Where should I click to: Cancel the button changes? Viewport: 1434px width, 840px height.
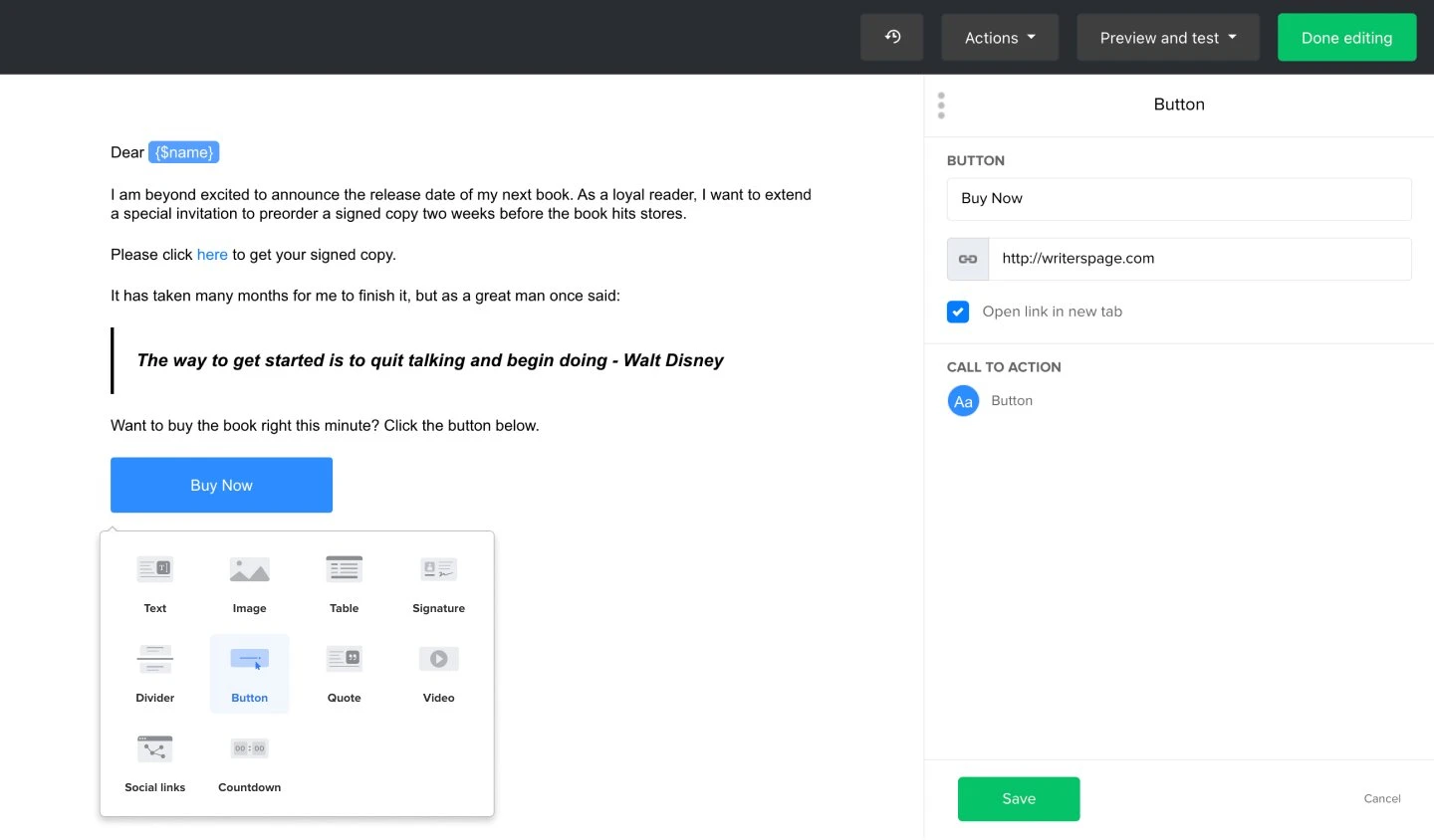1381,799
